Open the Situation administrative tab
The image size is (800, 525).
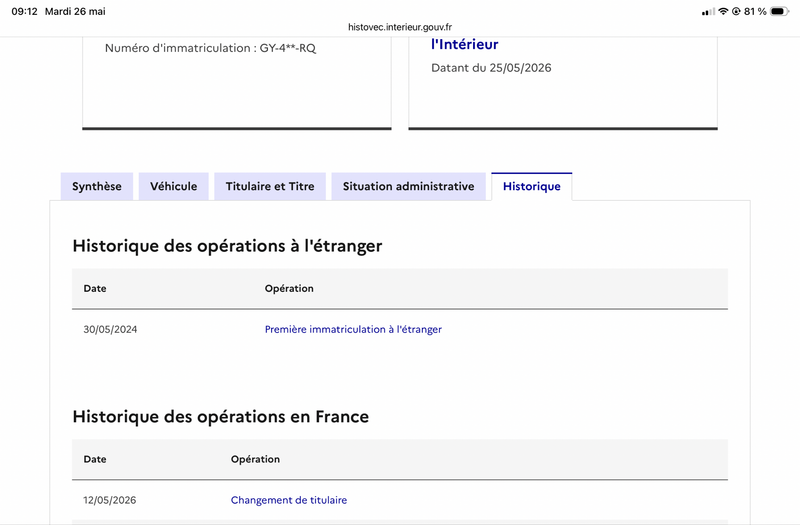(408, 186)
